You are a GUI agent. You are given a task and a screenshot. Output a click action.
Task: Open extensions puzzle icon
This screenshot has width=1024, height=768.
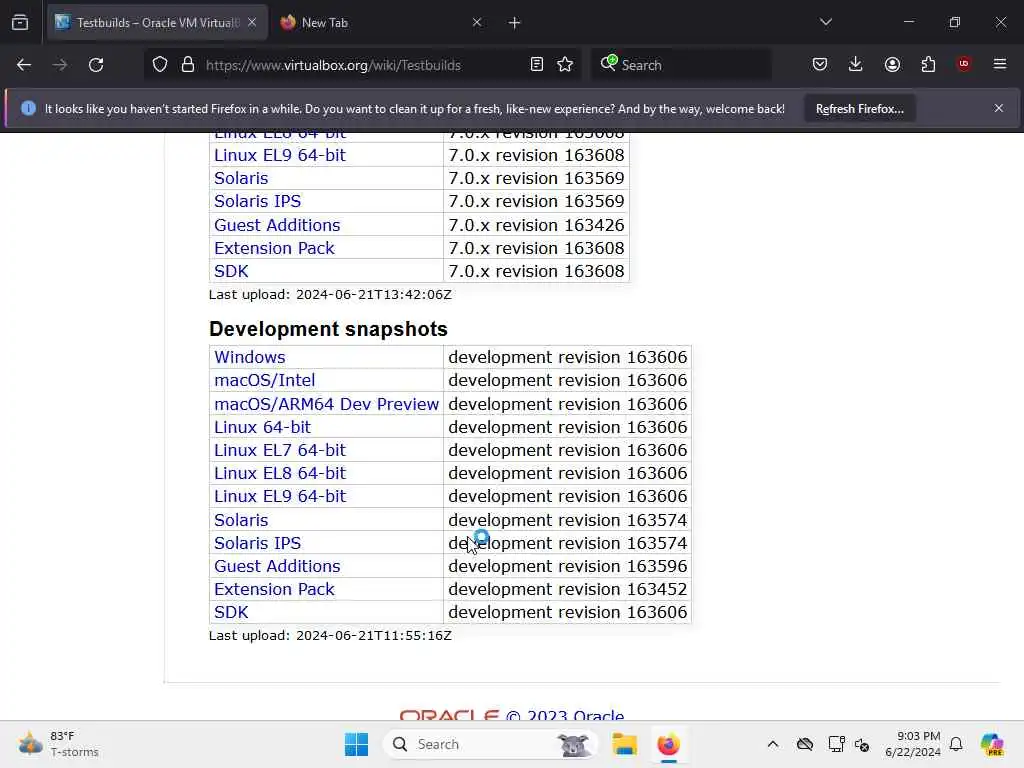pos(928,64)
